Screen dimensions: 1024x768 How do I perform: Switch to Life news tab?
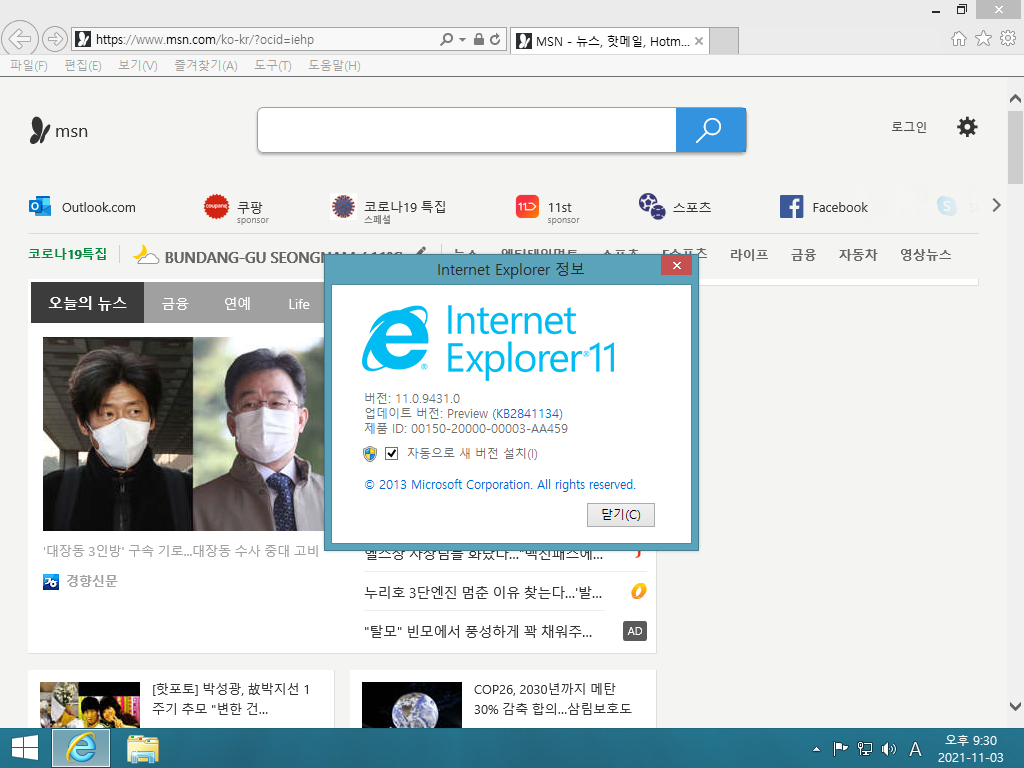pos(298,304)
